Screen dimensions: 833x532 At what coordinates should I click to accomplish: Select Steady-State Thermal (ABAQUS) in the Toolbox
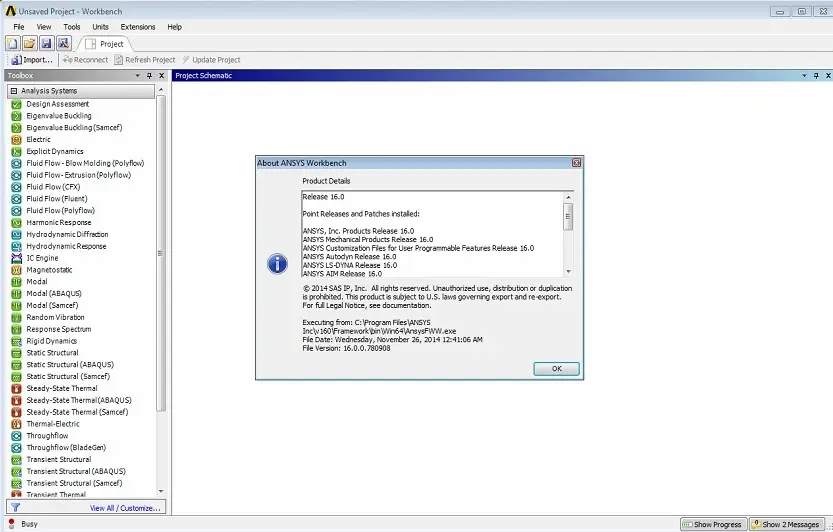tap(79, 400)
